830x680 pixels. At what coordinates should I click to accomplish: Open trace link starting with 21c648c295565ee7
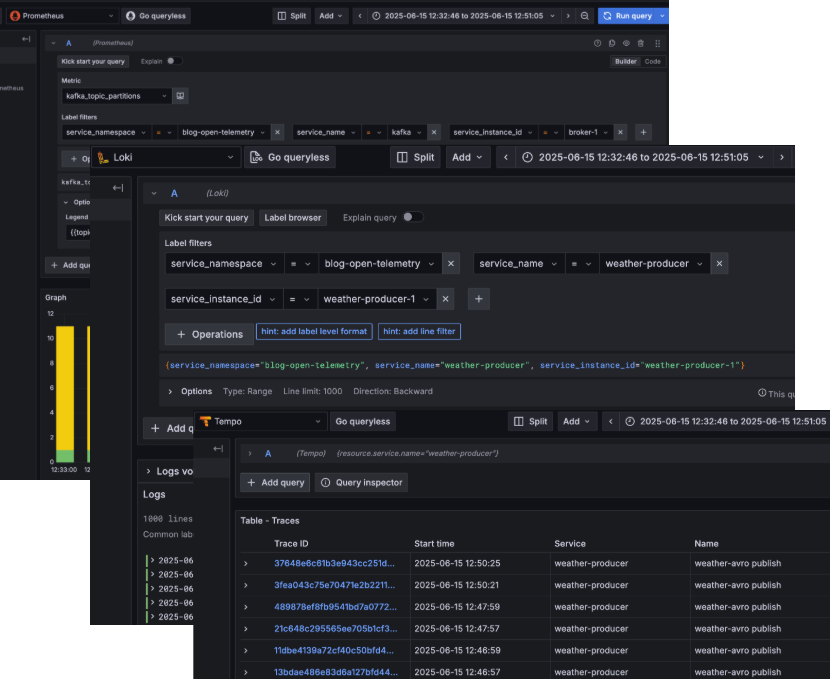pos(336,629)
